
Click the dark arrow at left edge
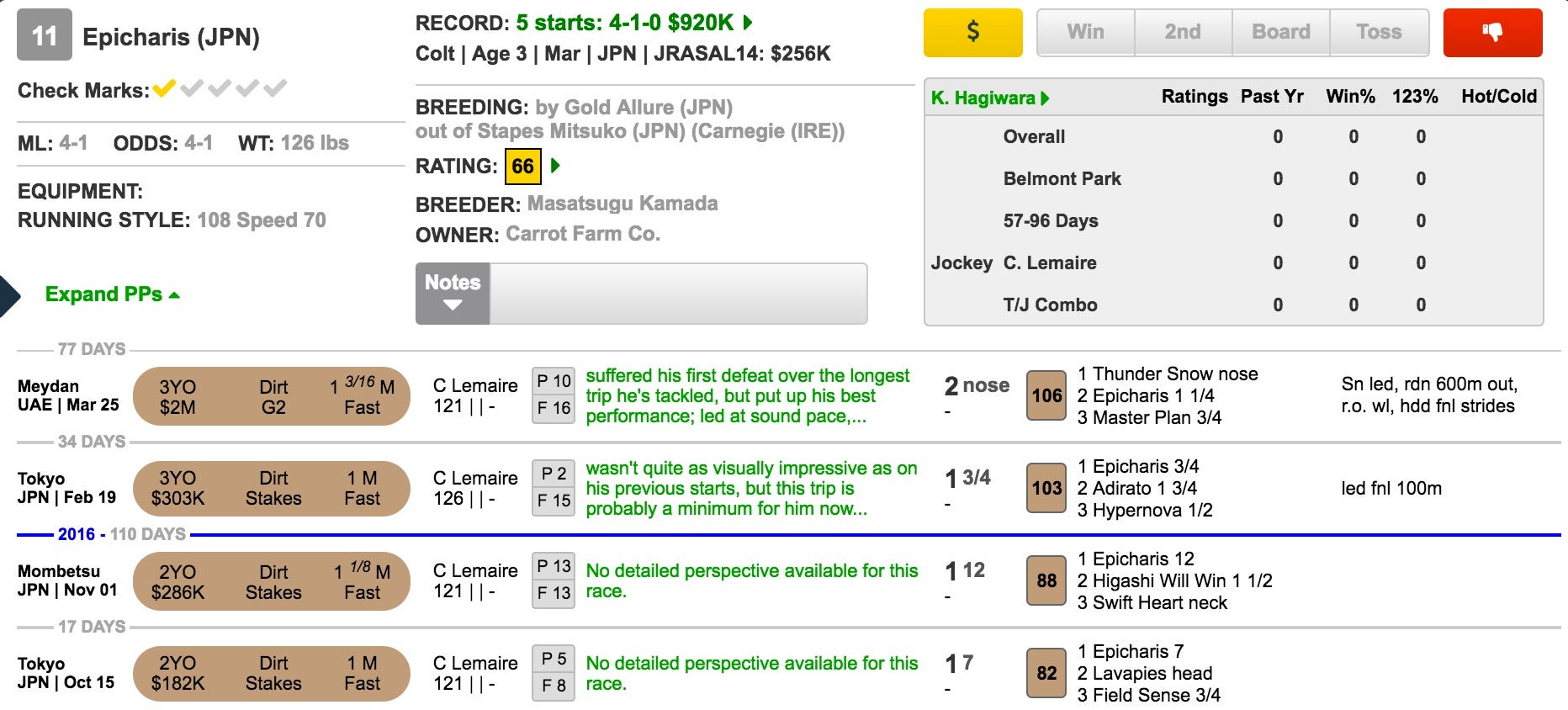tap(8, 295)
